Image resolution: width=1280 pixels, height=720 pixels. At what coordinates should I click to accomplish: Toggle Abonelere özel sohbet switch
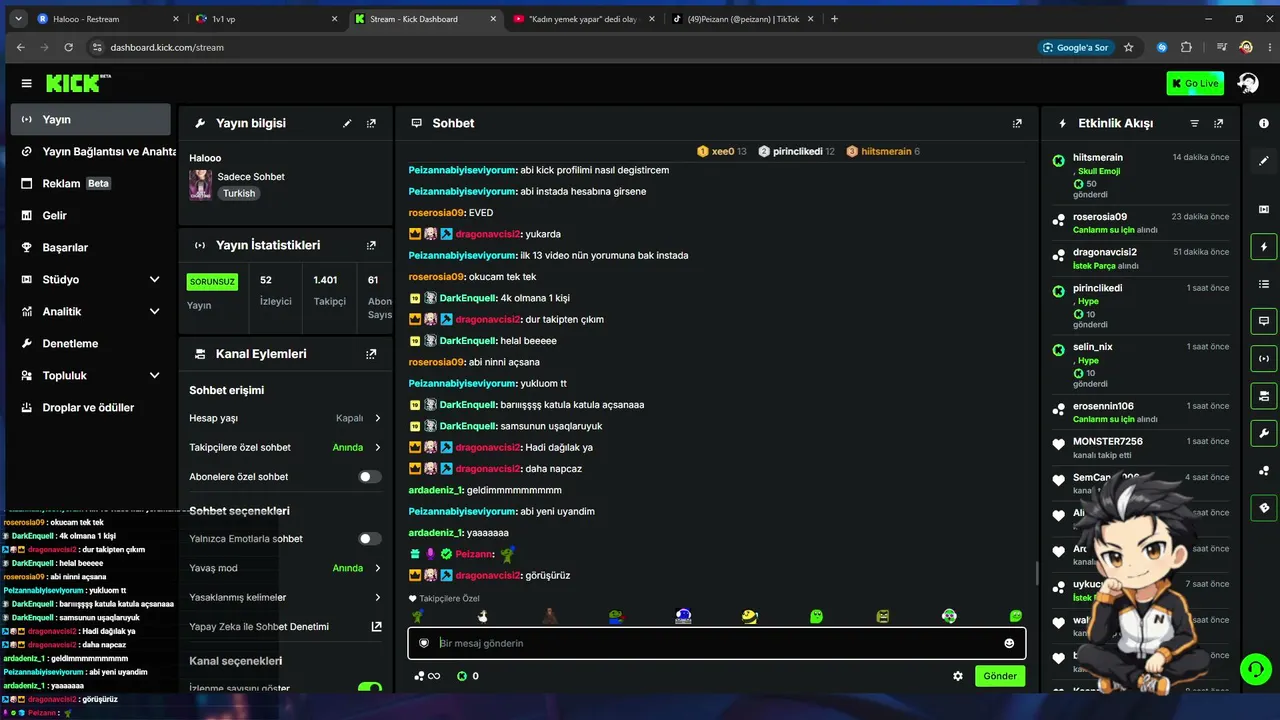pos(370,477)
